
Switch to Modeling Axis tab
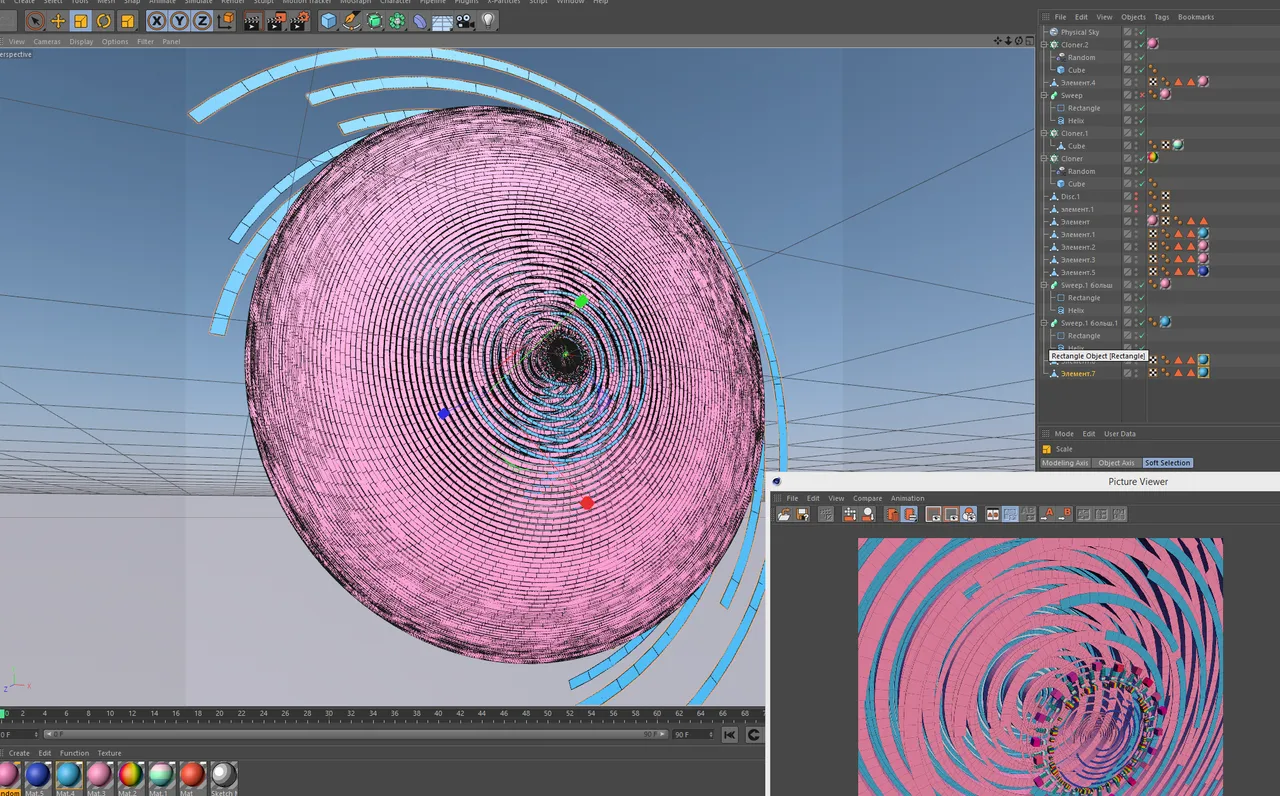(1065, 463)
